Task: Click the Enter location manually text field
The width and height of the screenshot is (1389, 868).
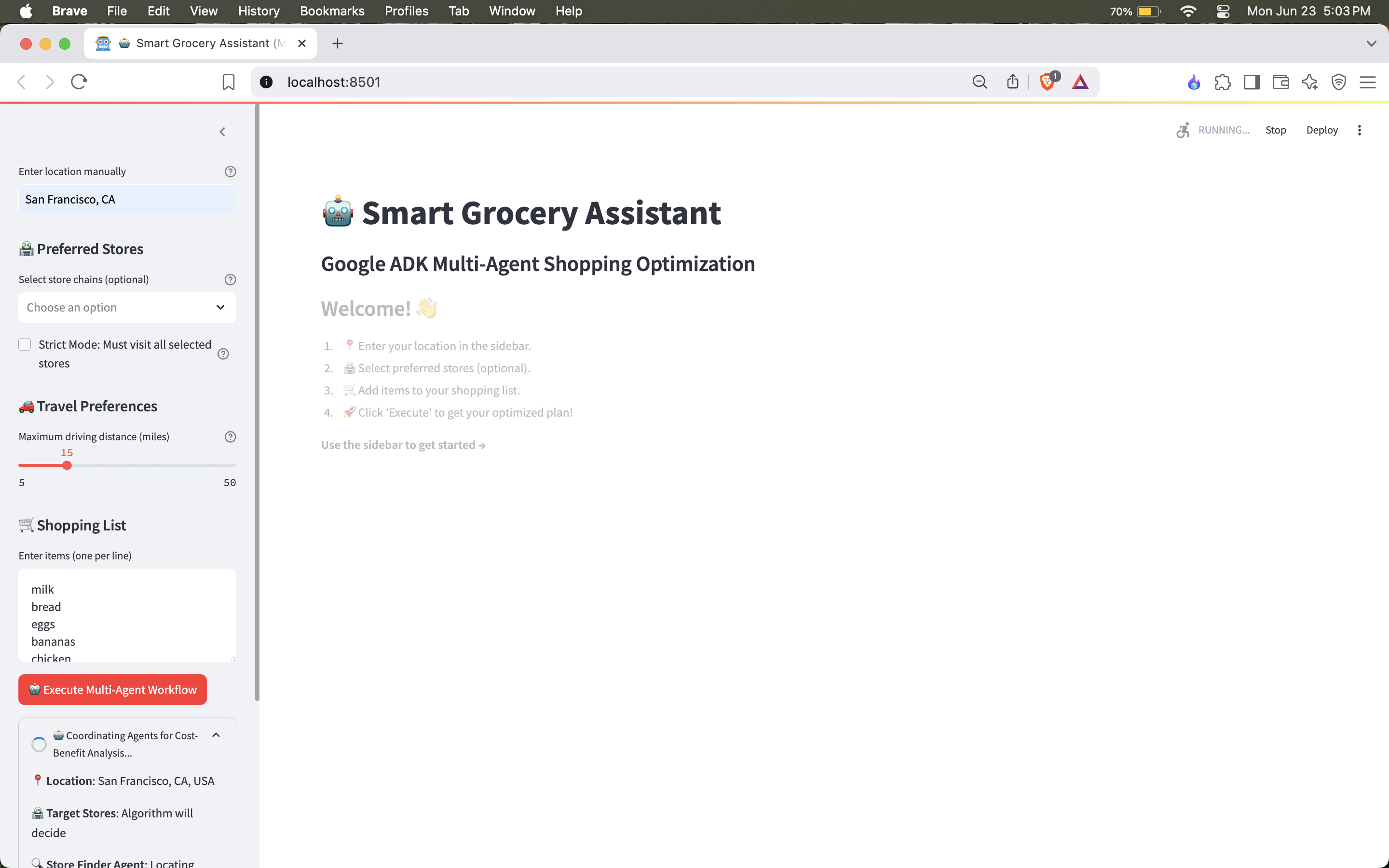Action: point(127,200)
